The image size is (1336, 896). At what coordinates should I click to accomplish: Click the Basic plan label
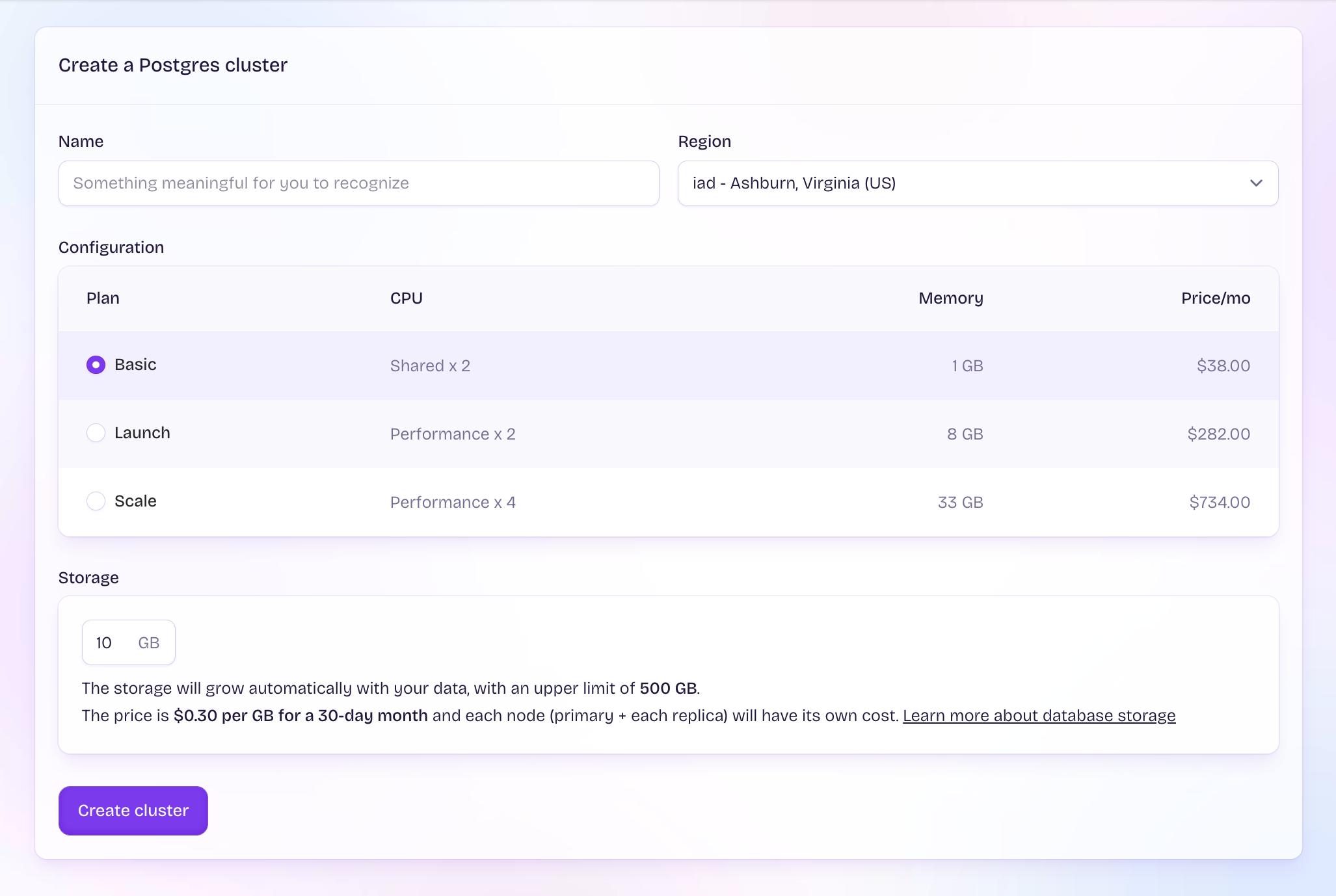[x=135, y=365]
